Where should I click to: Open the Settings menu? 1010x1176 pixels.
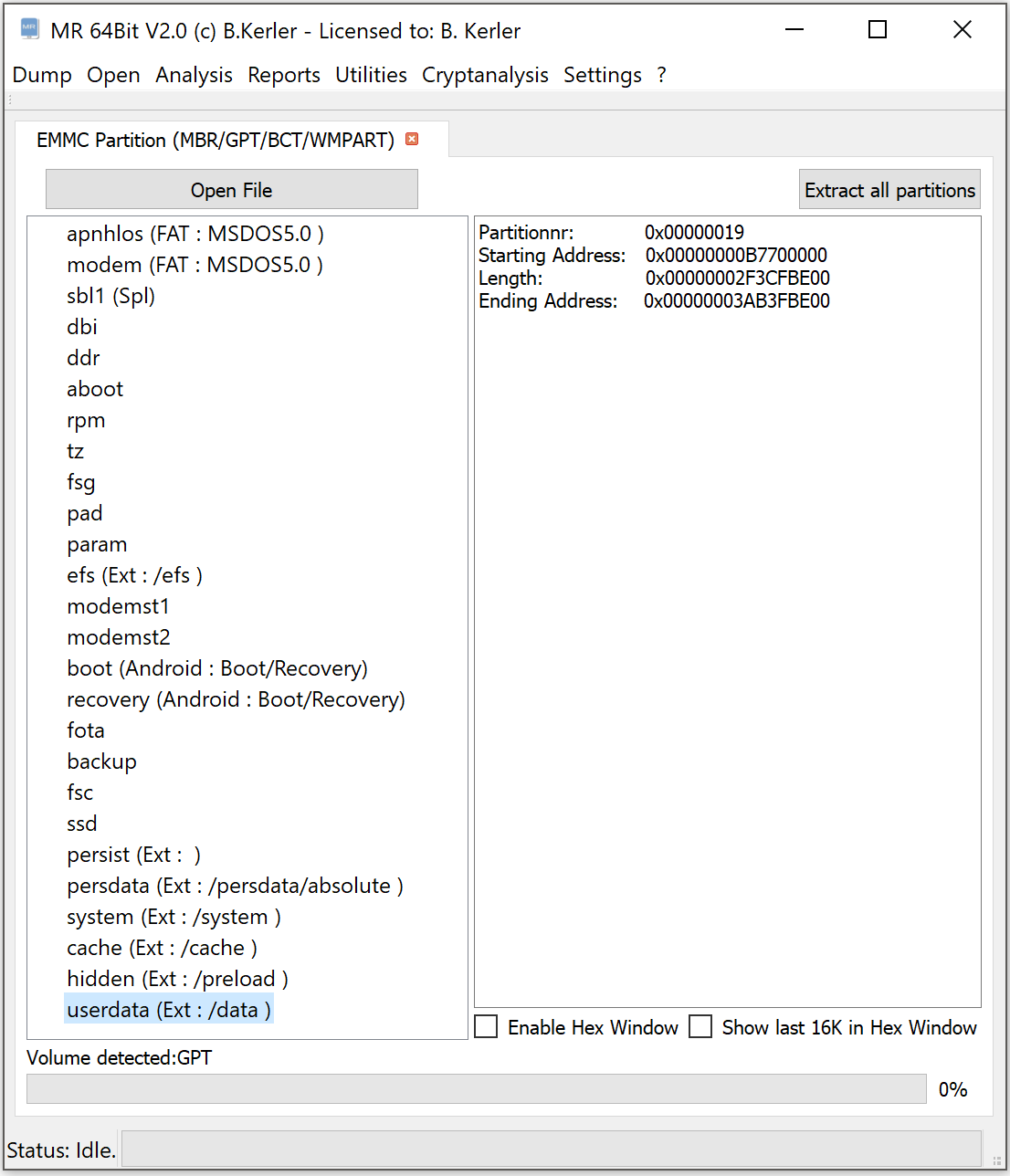[603, 75]
